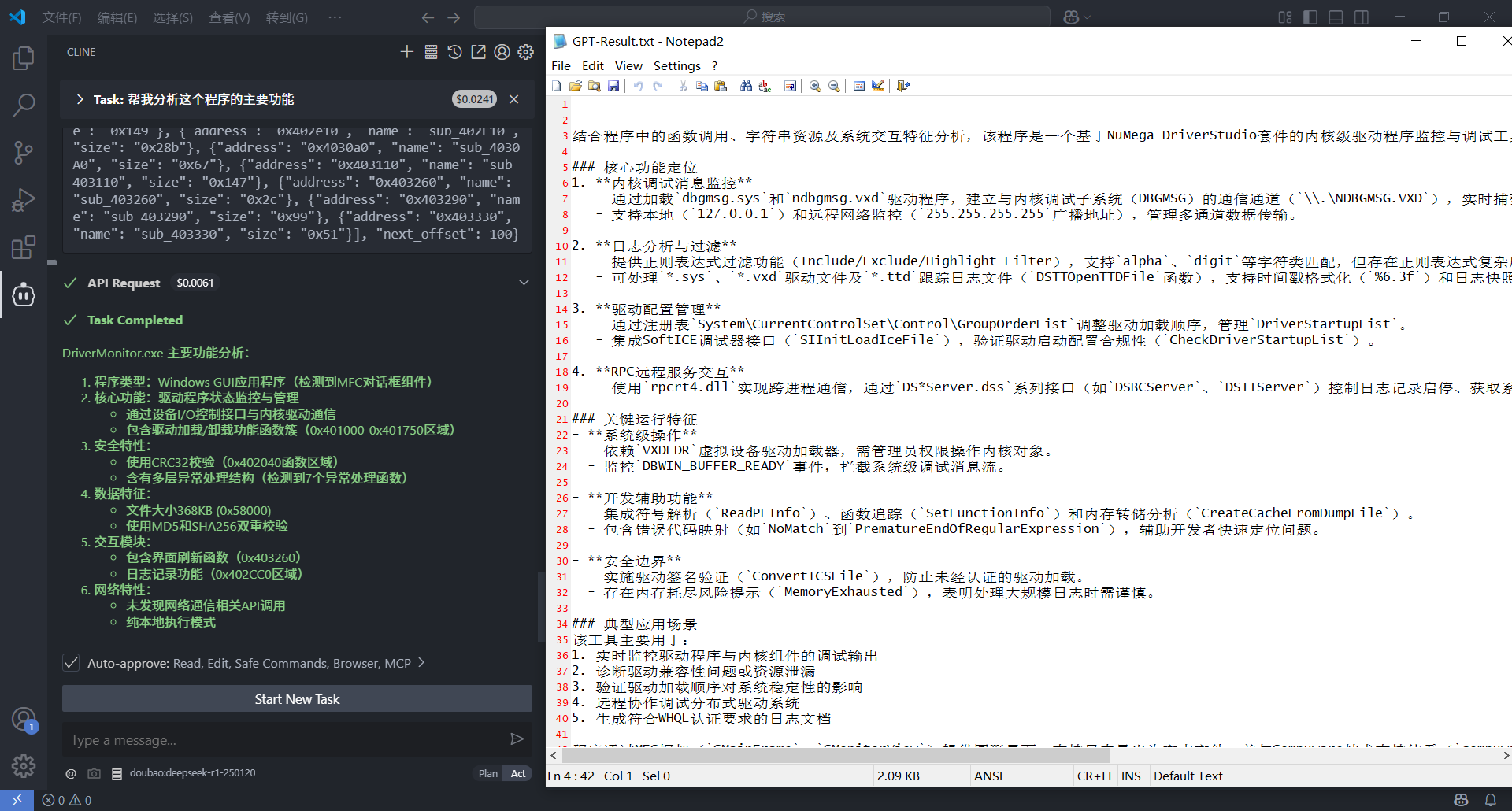1512x811 pixels.
Task: Click the New file icon in Notepad2
Action: 557,86
